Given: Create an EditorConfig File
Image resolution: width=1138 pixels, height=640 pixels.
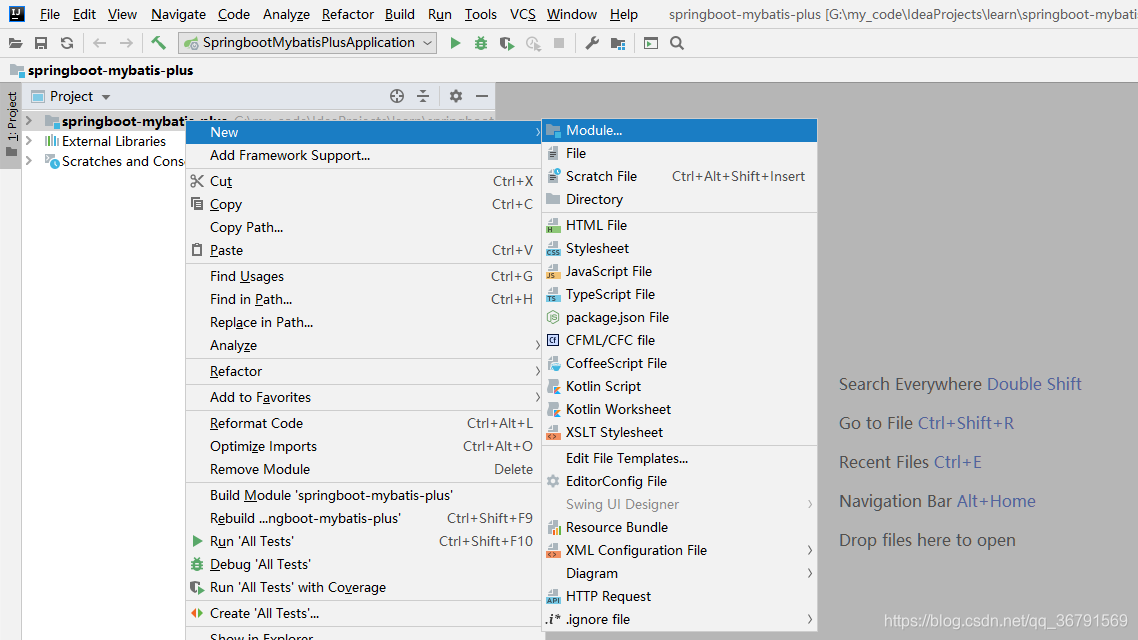Looking at the screenshot, I should [679, 482].
